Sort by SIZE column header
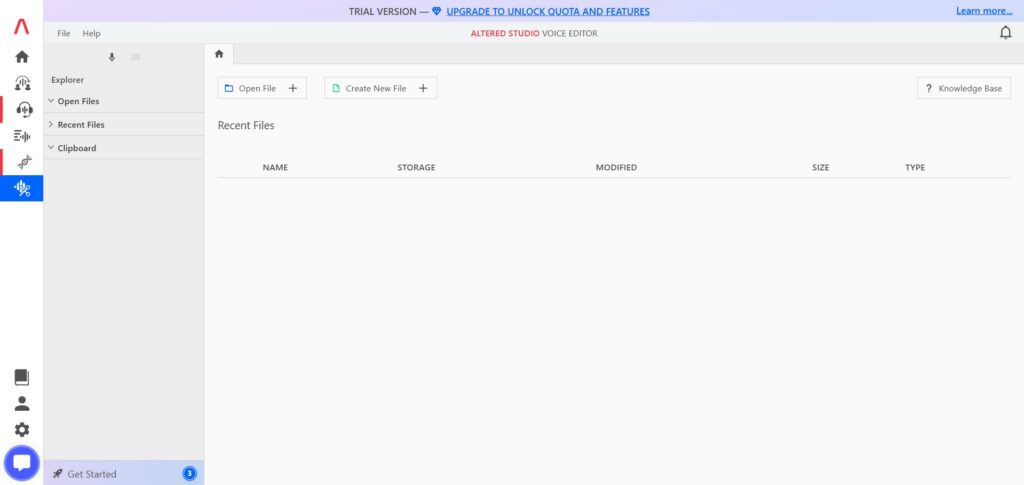The image size is (1024, 485). point(820,167)
